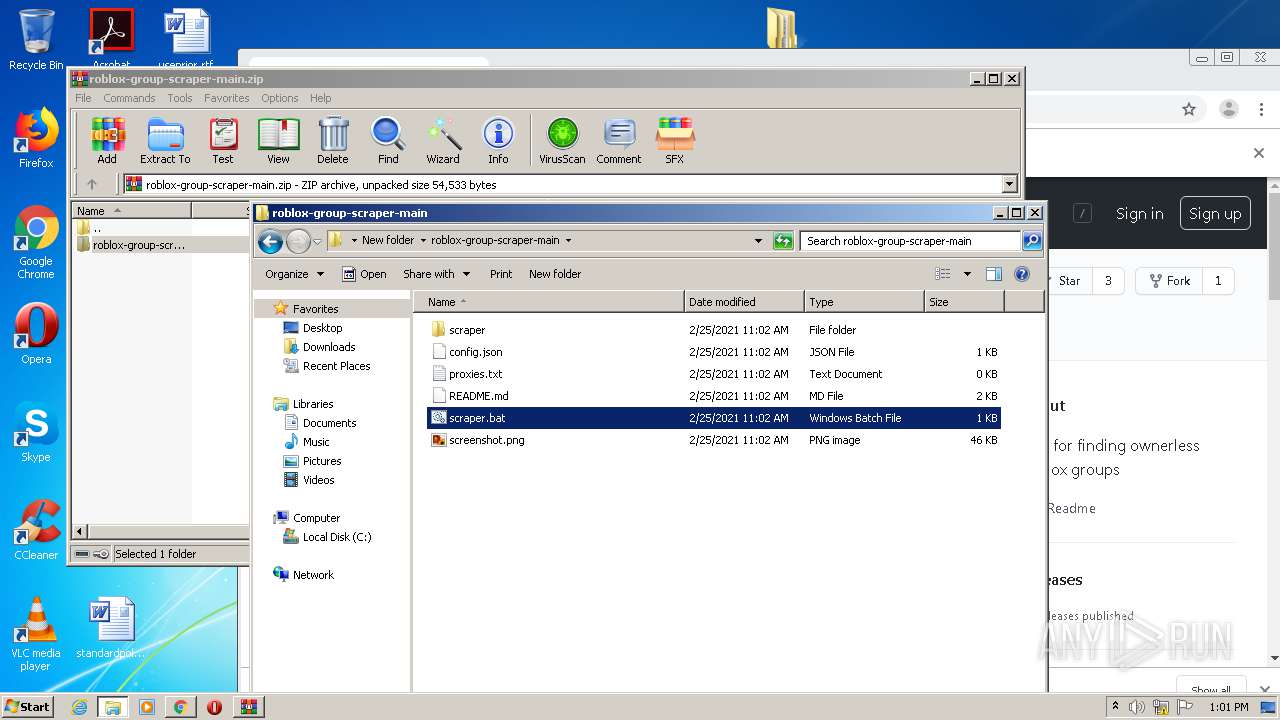Open the WinRAR Options menu
This screenshot has width=1280, height=720.
[280, 98]
